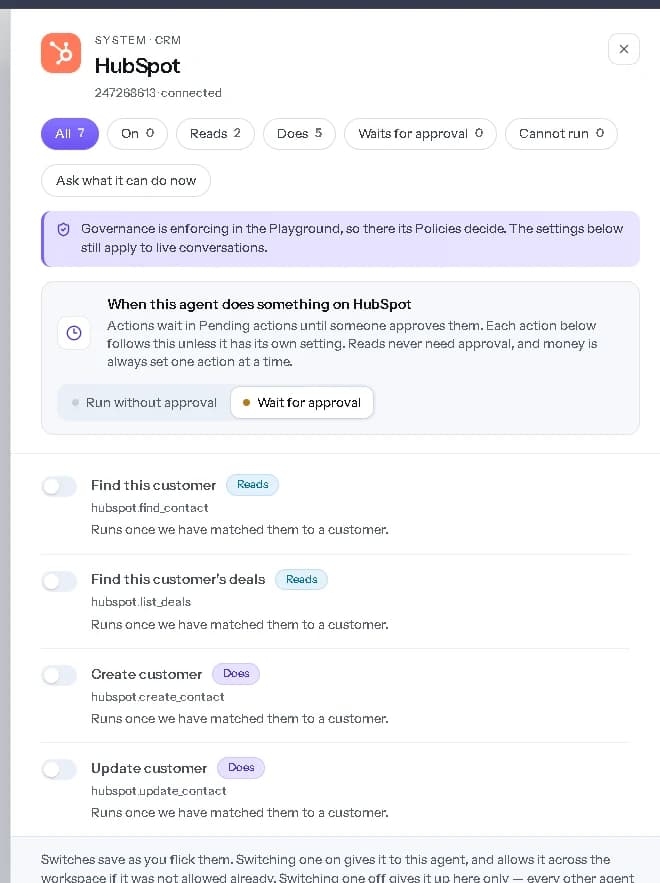This screenshot has width=660, height=883.
Task: Click the Reads badge next to Find this customer
Action: [252, 485]
